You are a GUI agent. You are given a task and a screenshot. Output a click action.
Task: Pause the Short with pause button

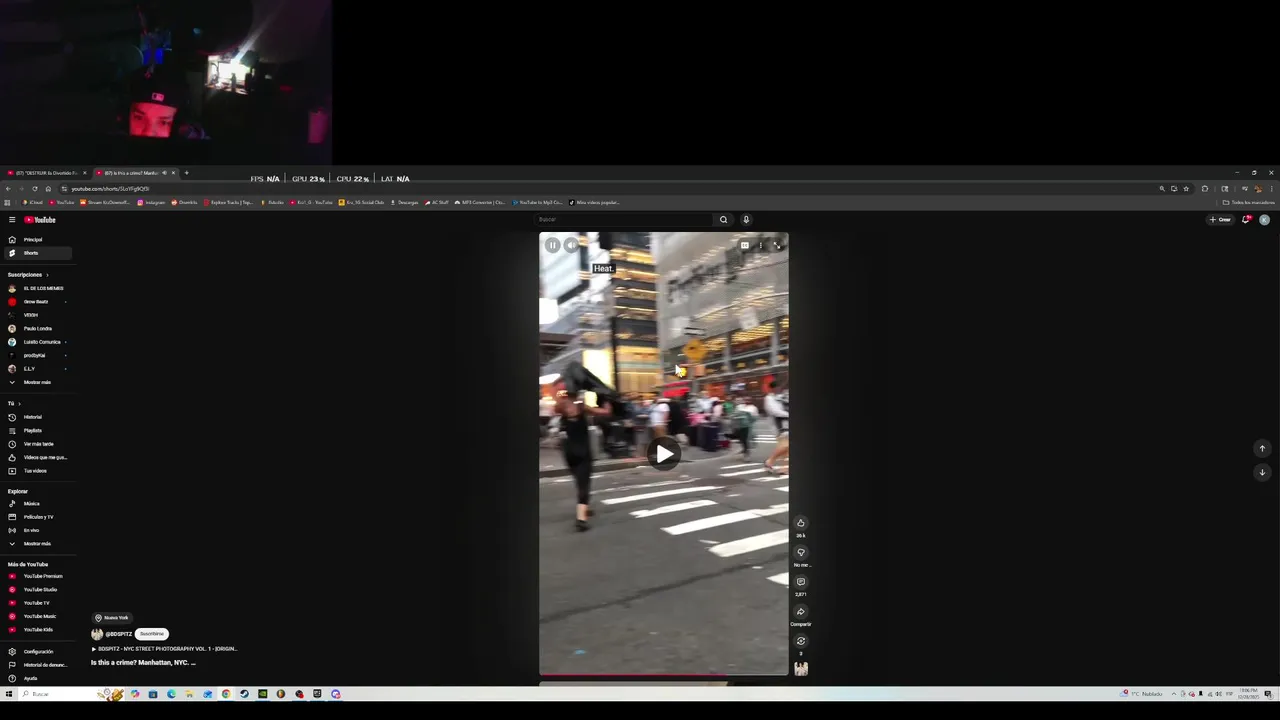click(x=552, y=245)
